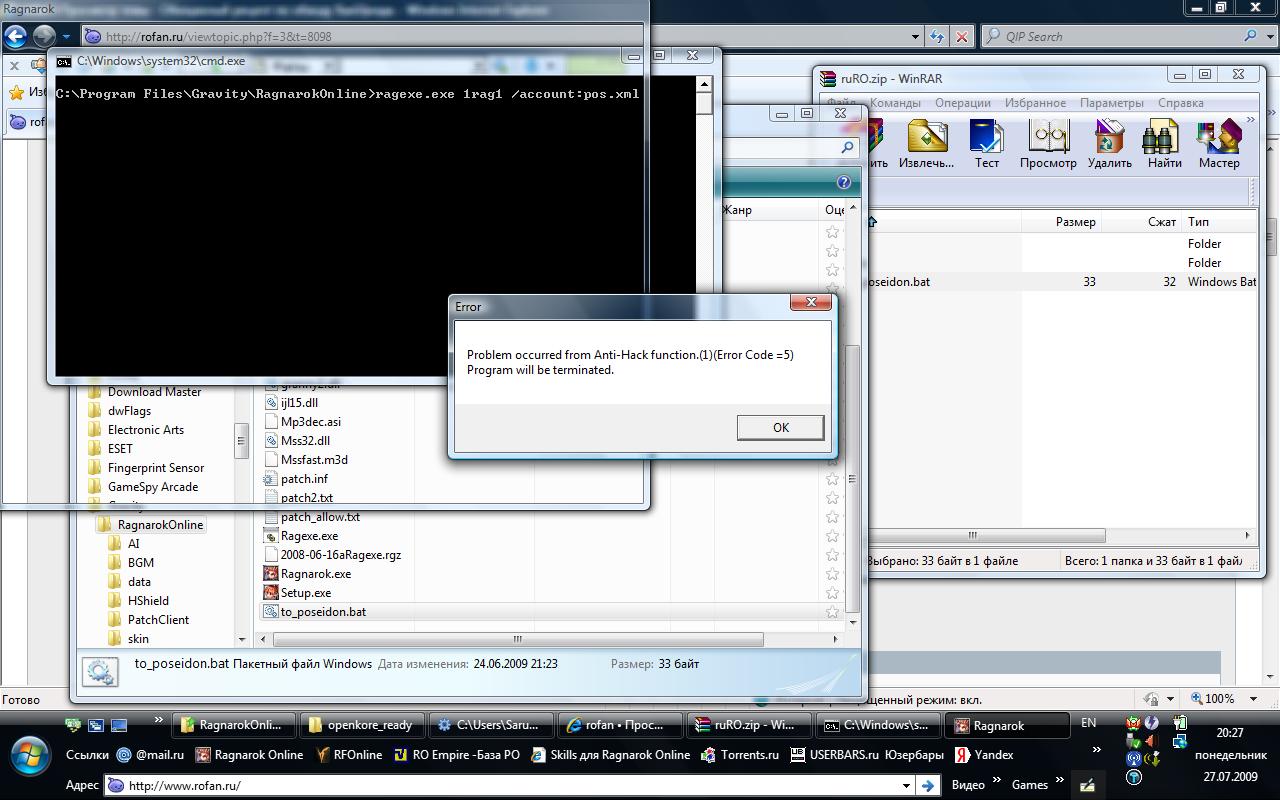Toggle rating star for Ragnarok.exe row

point(832,574)
